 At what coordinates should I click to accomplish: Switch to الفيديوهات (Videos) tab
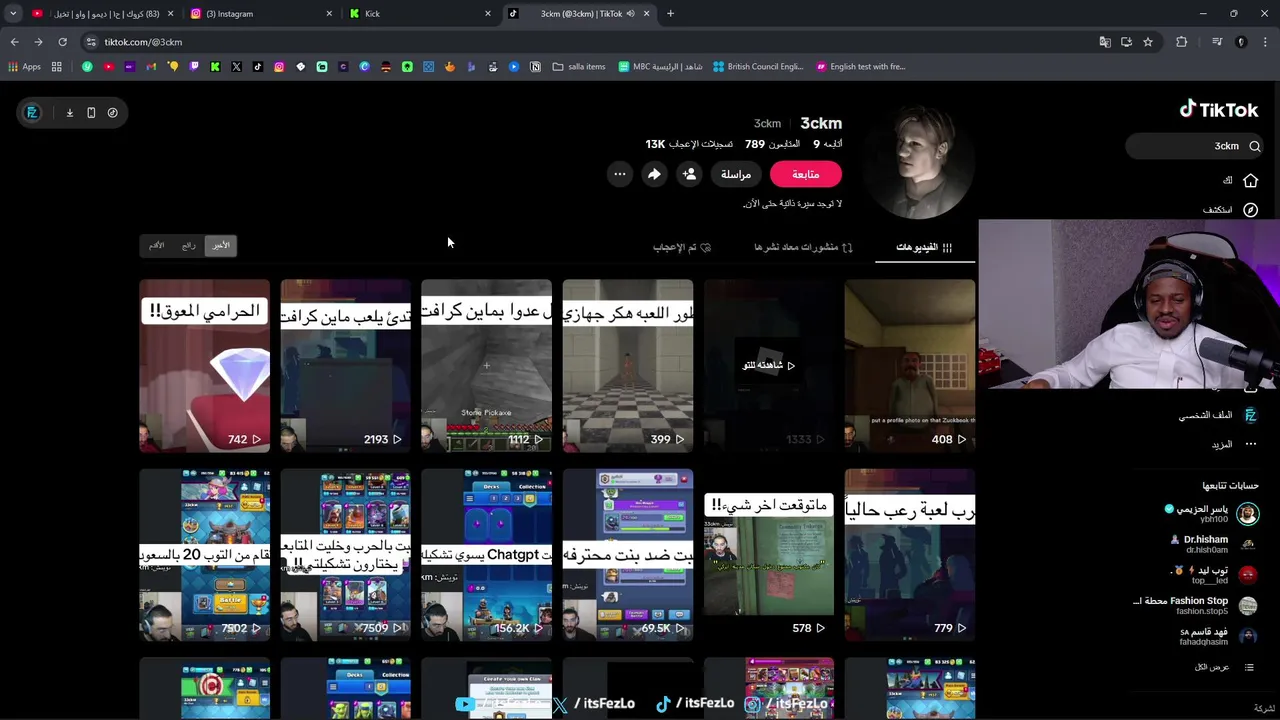(x=924, y=247)
